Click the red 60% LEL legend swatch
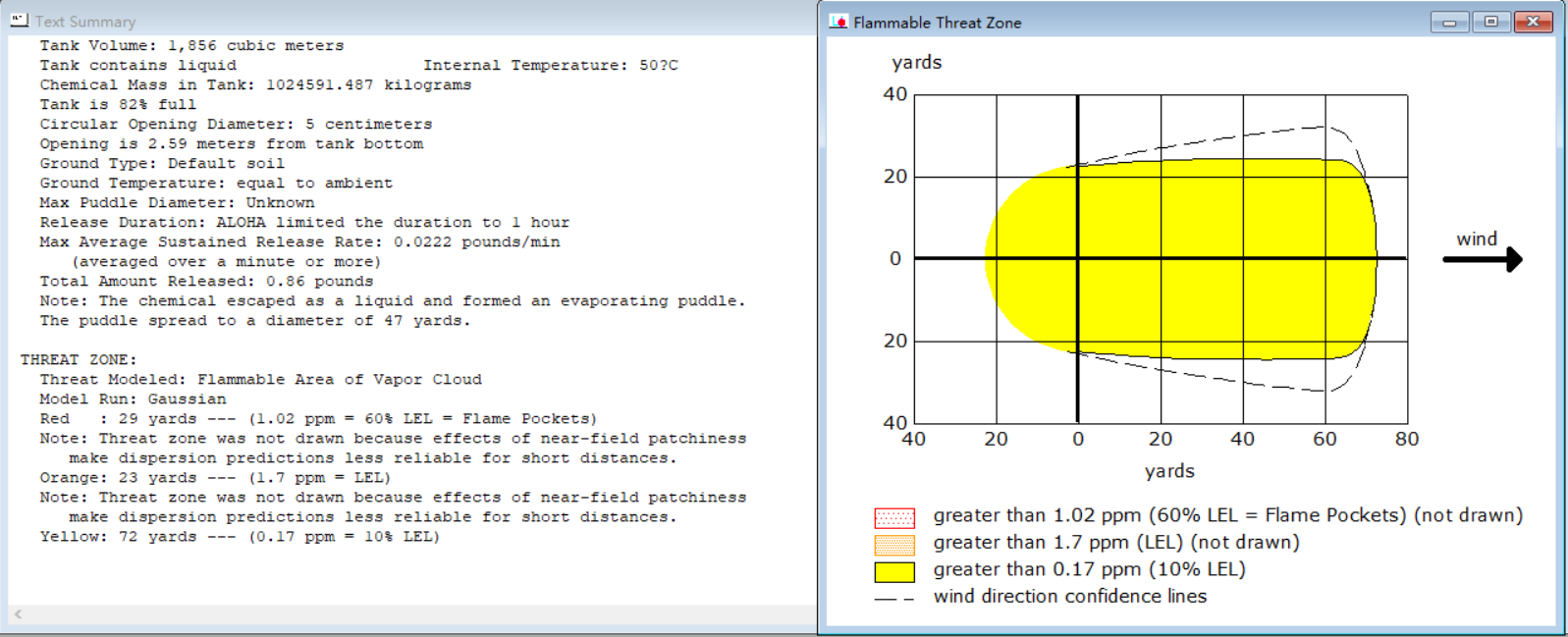Image resolution: width=1568 pixels, height=637 pixels. [x=894, y=517]
